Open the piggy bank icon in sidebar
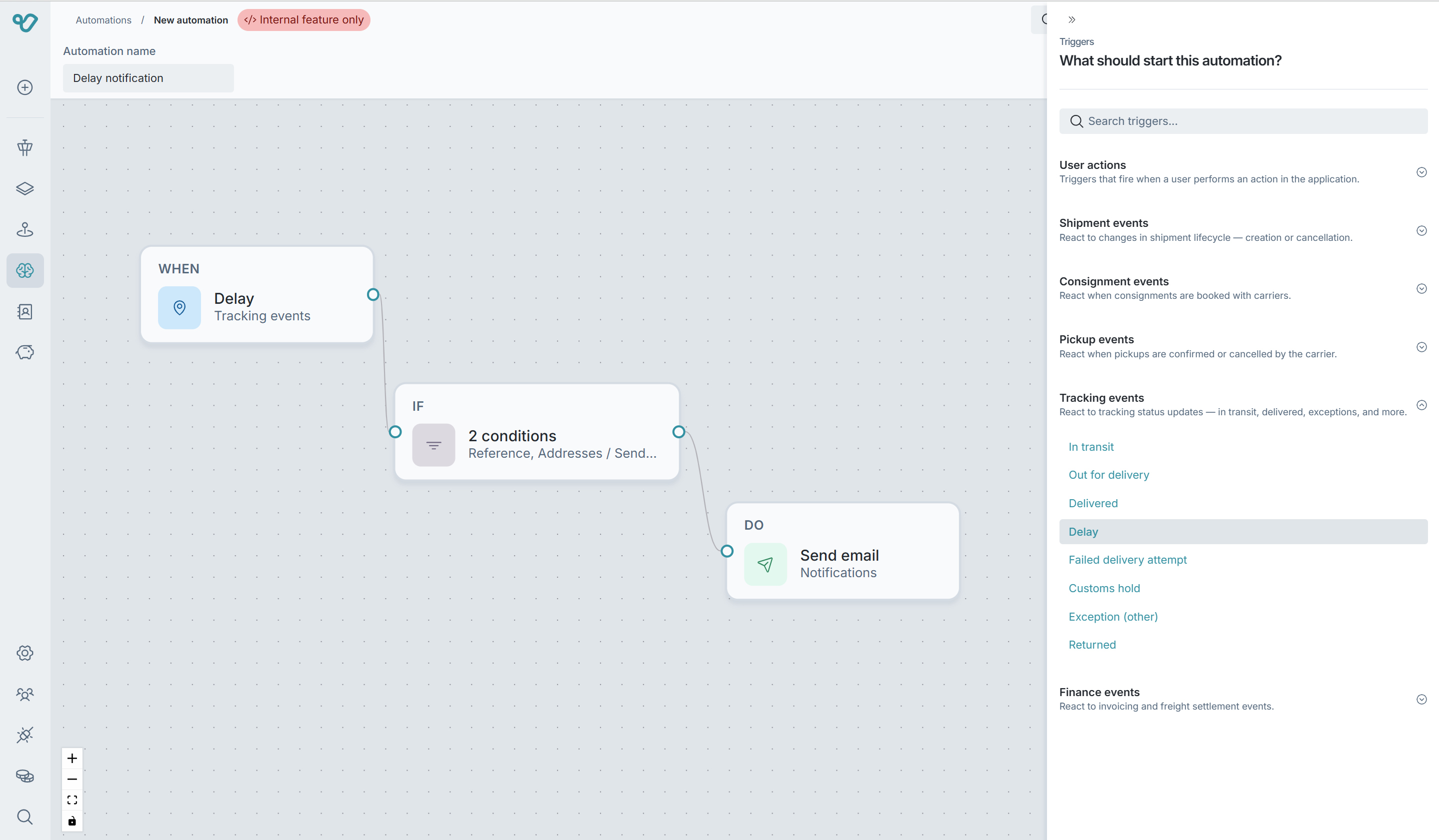Viewport: 1439px width, 840px height. pos(24,352)
